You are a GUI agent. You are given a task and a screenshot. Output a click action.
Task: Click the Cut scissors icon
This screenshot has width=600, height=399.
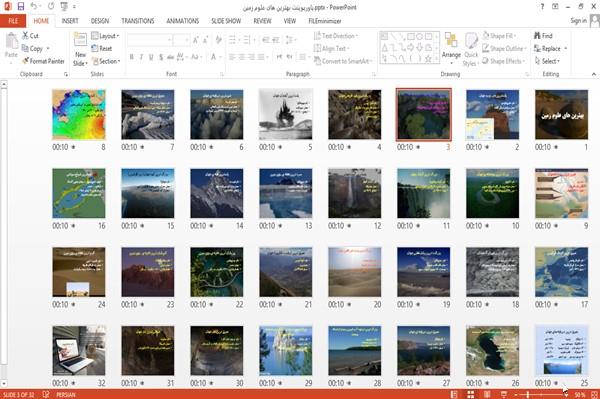click(x=26, y=36)
